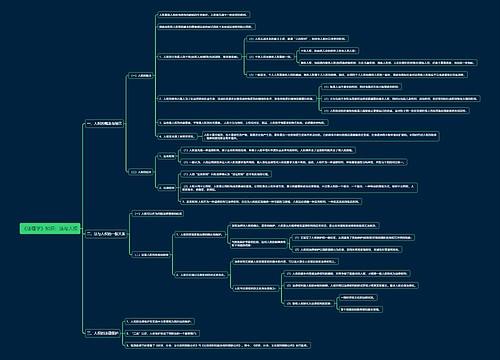Click item 2 under (一) 人权的概念
Screen dimensions: 500x360
[237, 99]
